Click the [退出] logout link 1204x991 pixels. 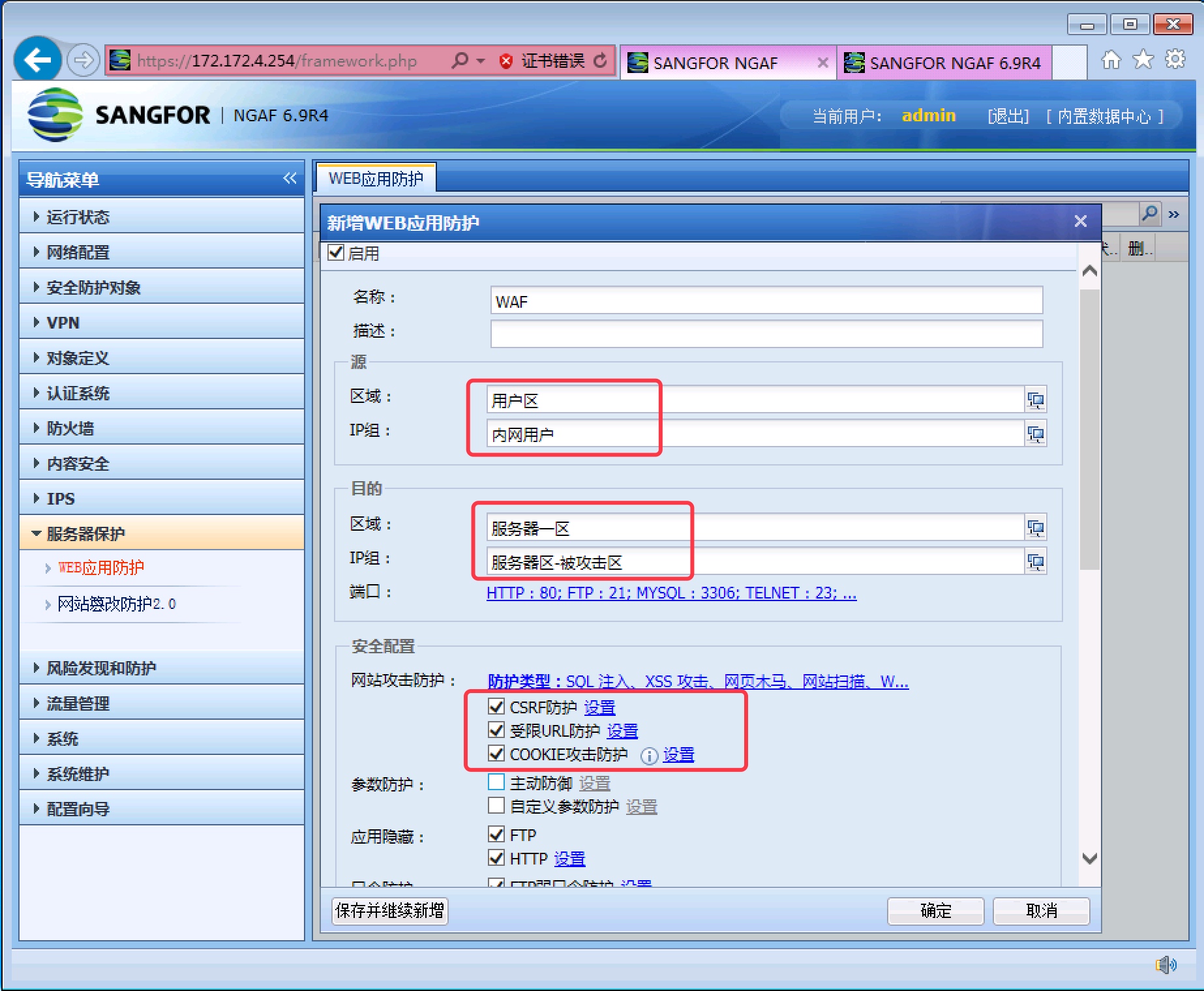[1008, 116]
